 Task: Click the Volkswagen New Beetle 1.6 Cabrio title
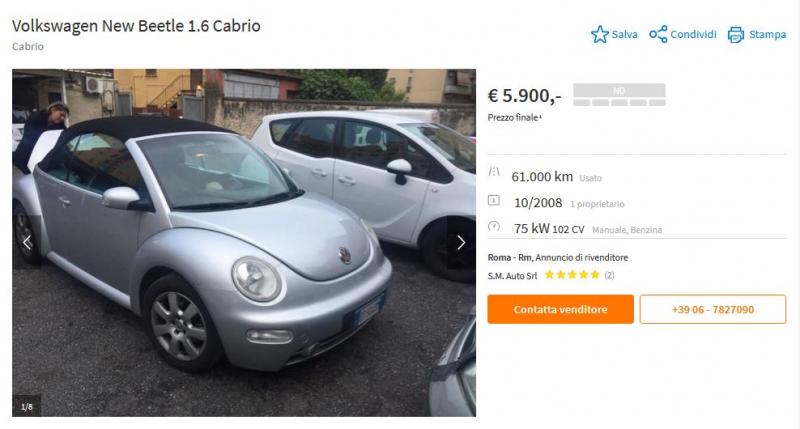coord(136,26)
